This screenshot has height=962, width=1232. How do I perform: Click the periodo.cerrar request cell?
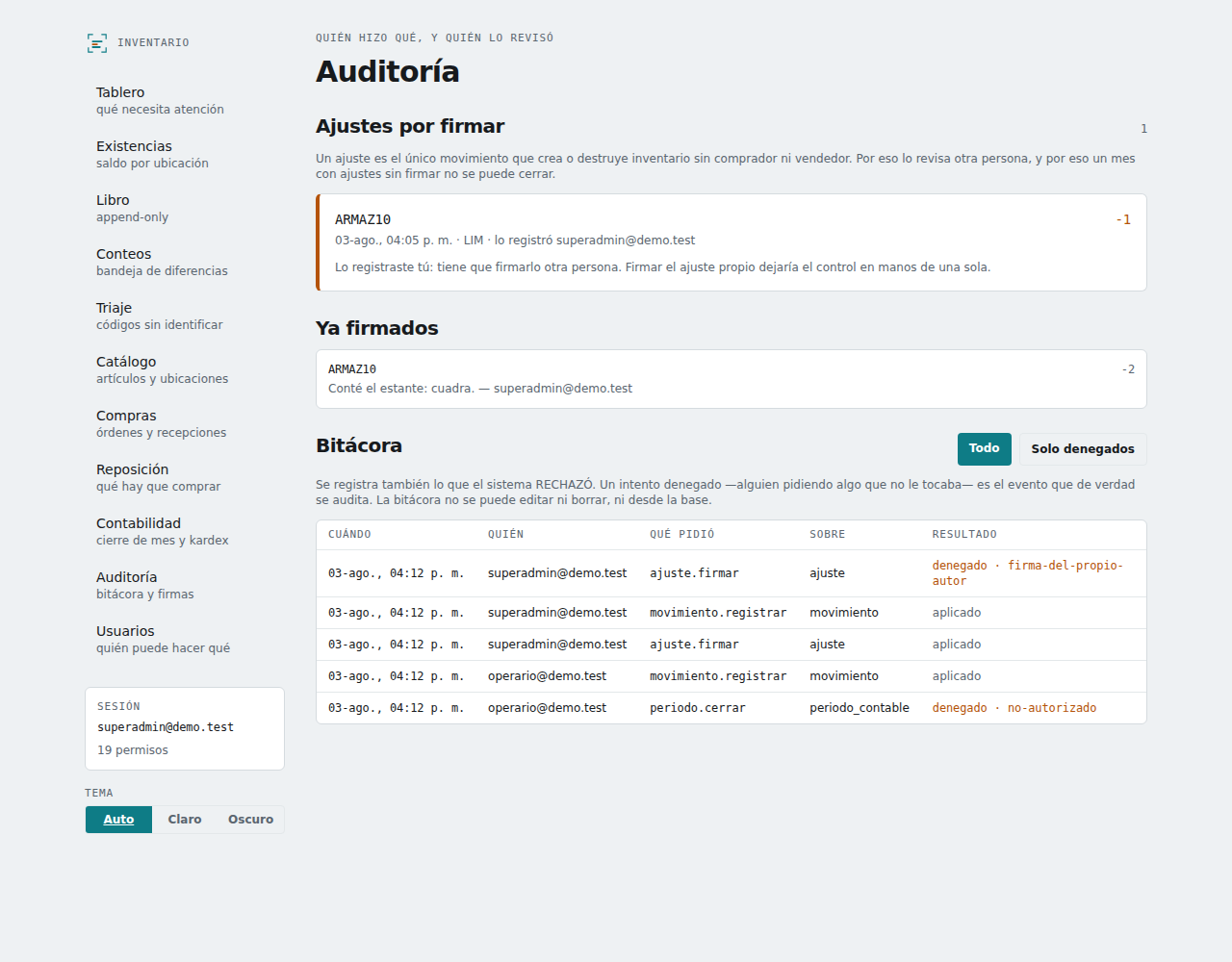point(698,708)
